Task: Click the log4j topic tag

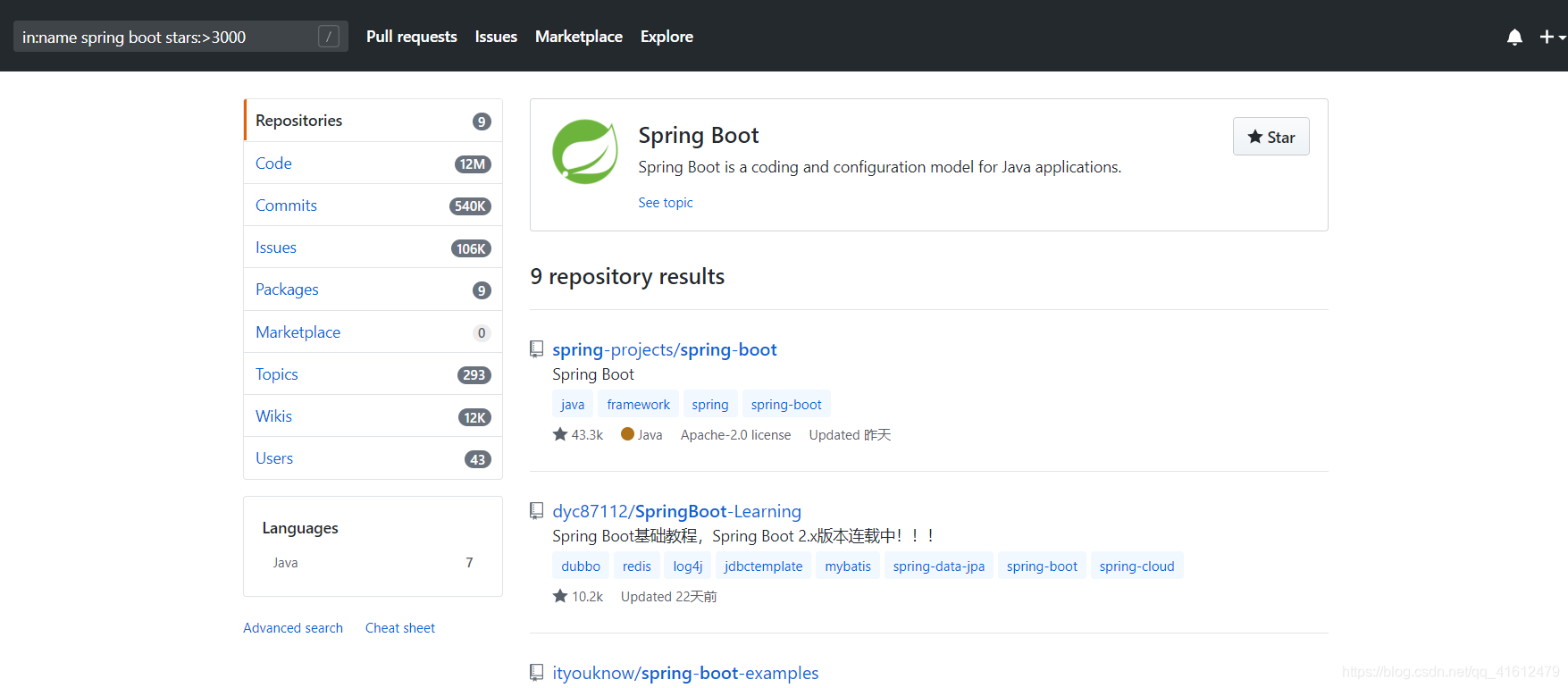Action: click(x=688, y=566)
